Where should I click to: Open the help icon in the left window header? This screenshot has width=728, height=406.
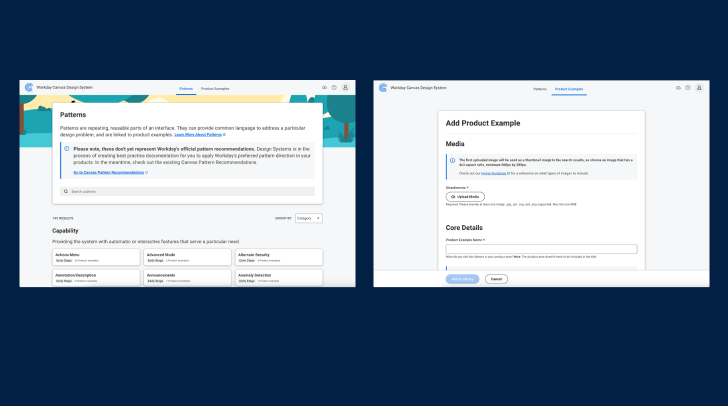(334, 88)
